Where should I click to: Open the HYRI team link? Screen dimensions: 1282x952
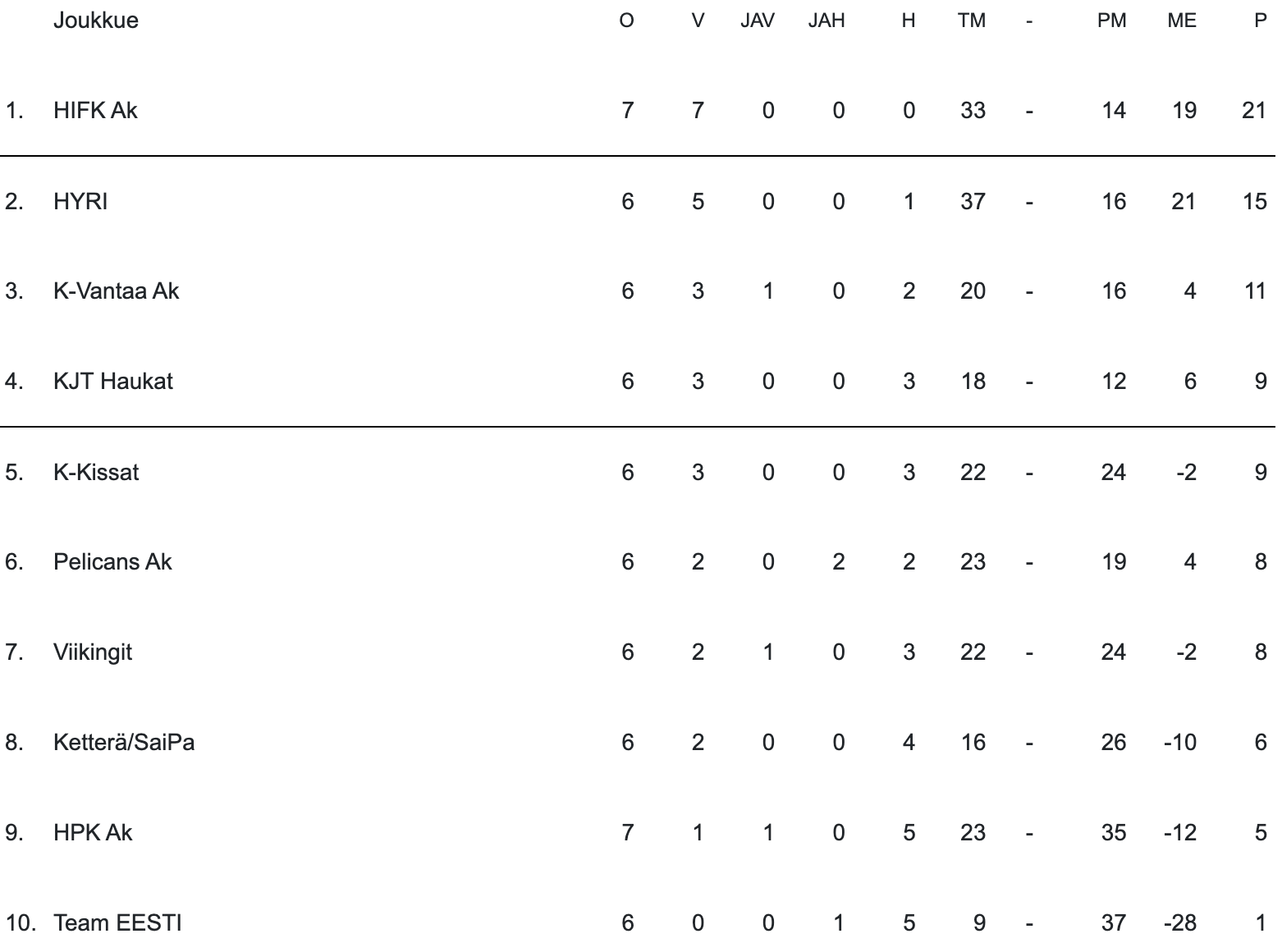80,201
